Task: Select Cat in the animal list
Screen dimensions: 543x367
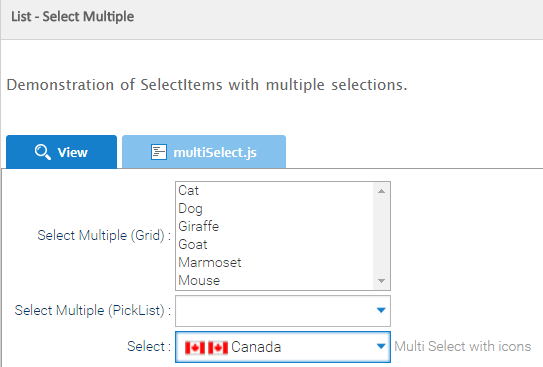Action: [275, 190]
